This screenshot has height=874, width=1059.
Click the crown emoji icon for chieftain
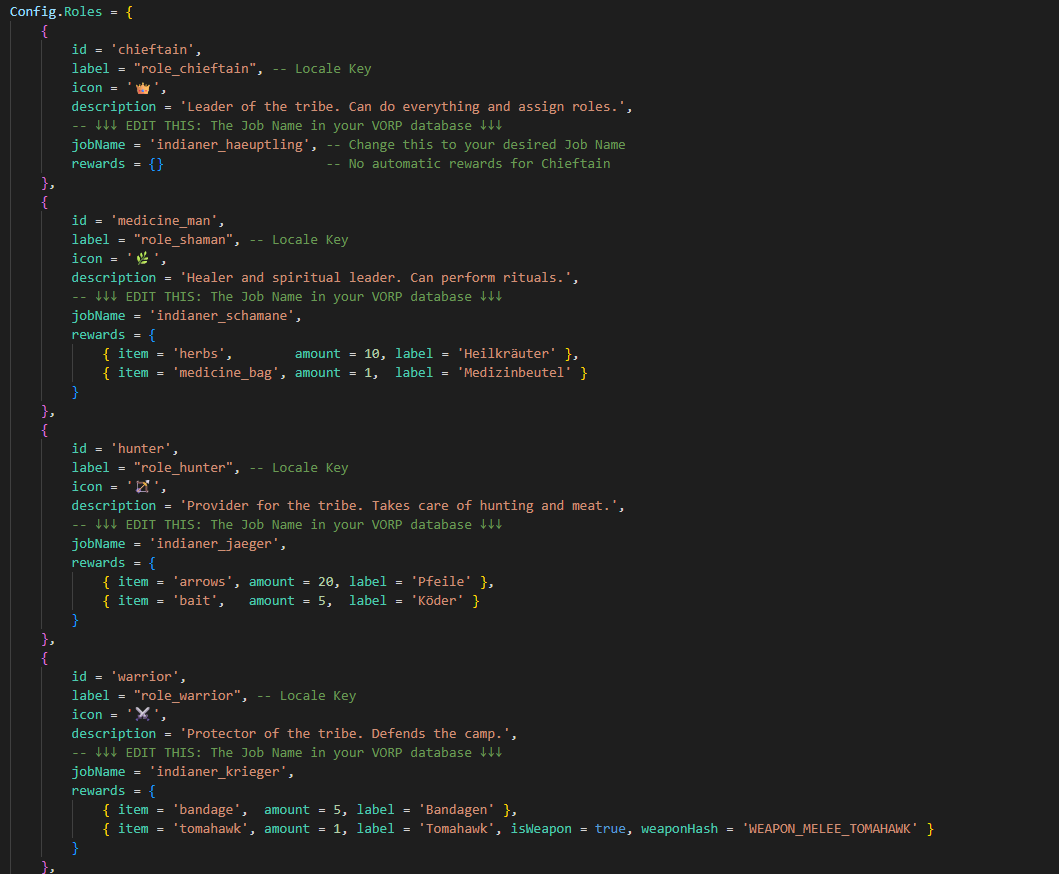[x=143, y=88]
